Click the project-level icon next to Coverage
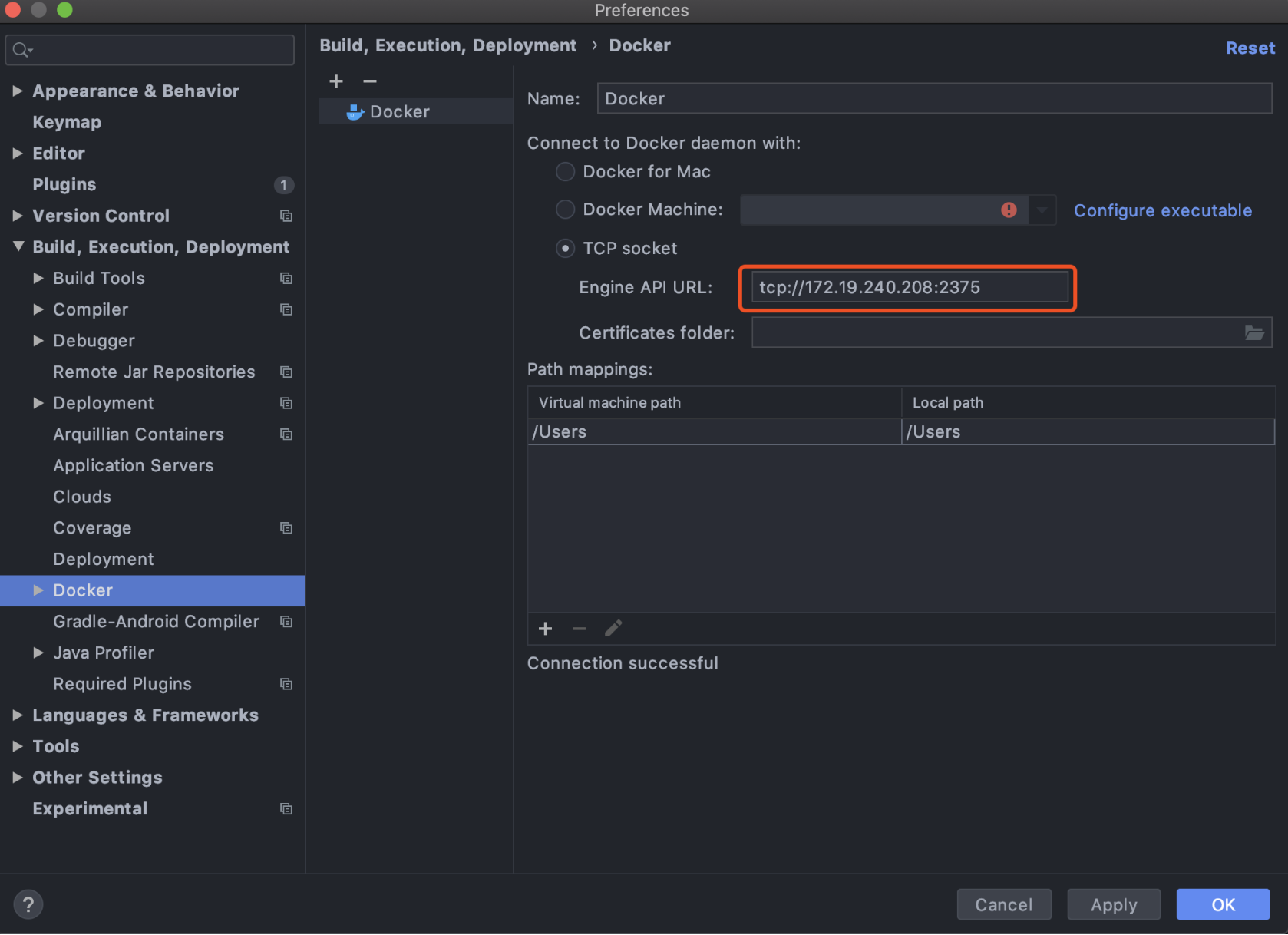 pyautogui.click(x=286, y=528)
